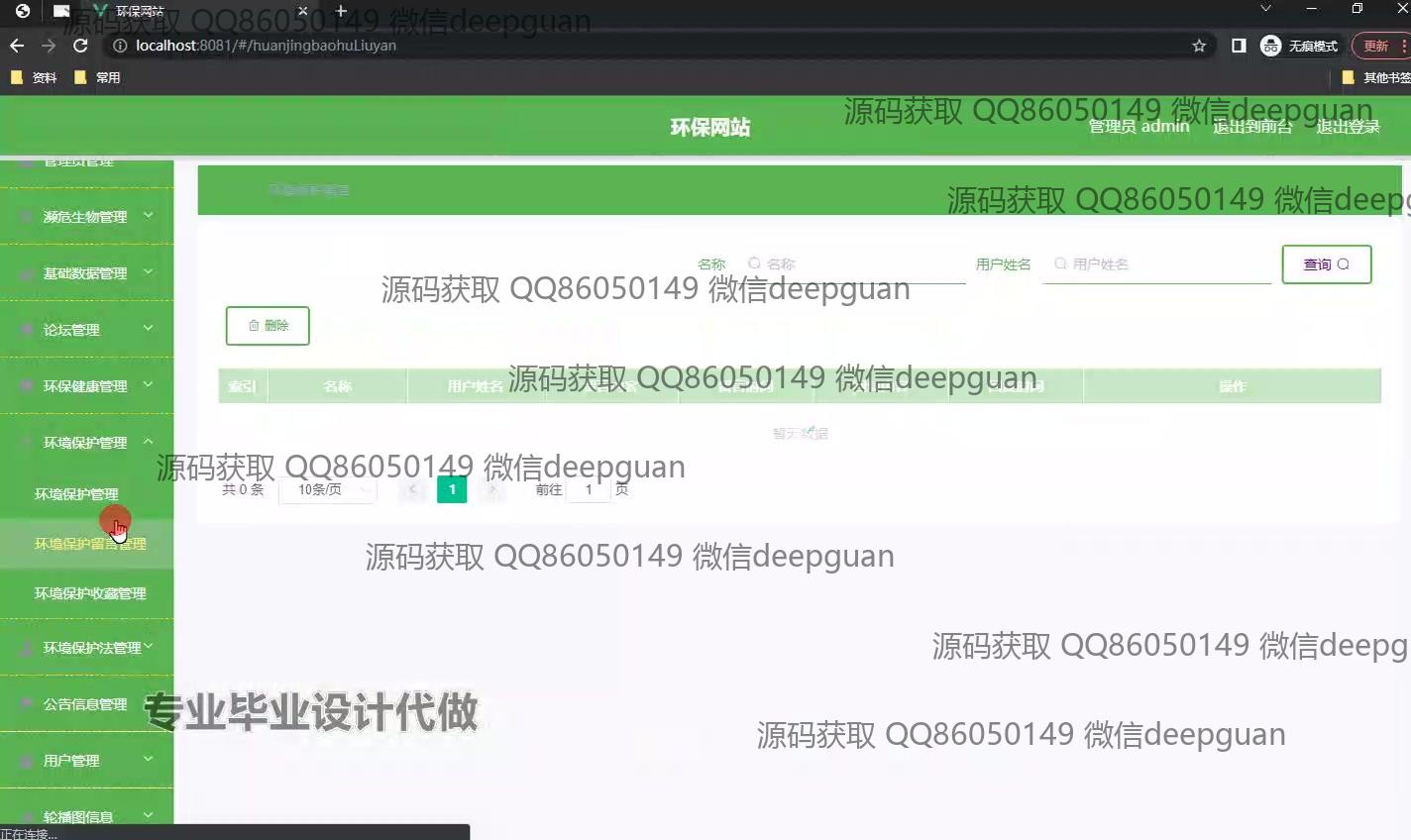This screenshot has width=1411, height=840.
Task: Open the 环境保护收藏管理 submenu page
Action: click(x=87, y=593)
